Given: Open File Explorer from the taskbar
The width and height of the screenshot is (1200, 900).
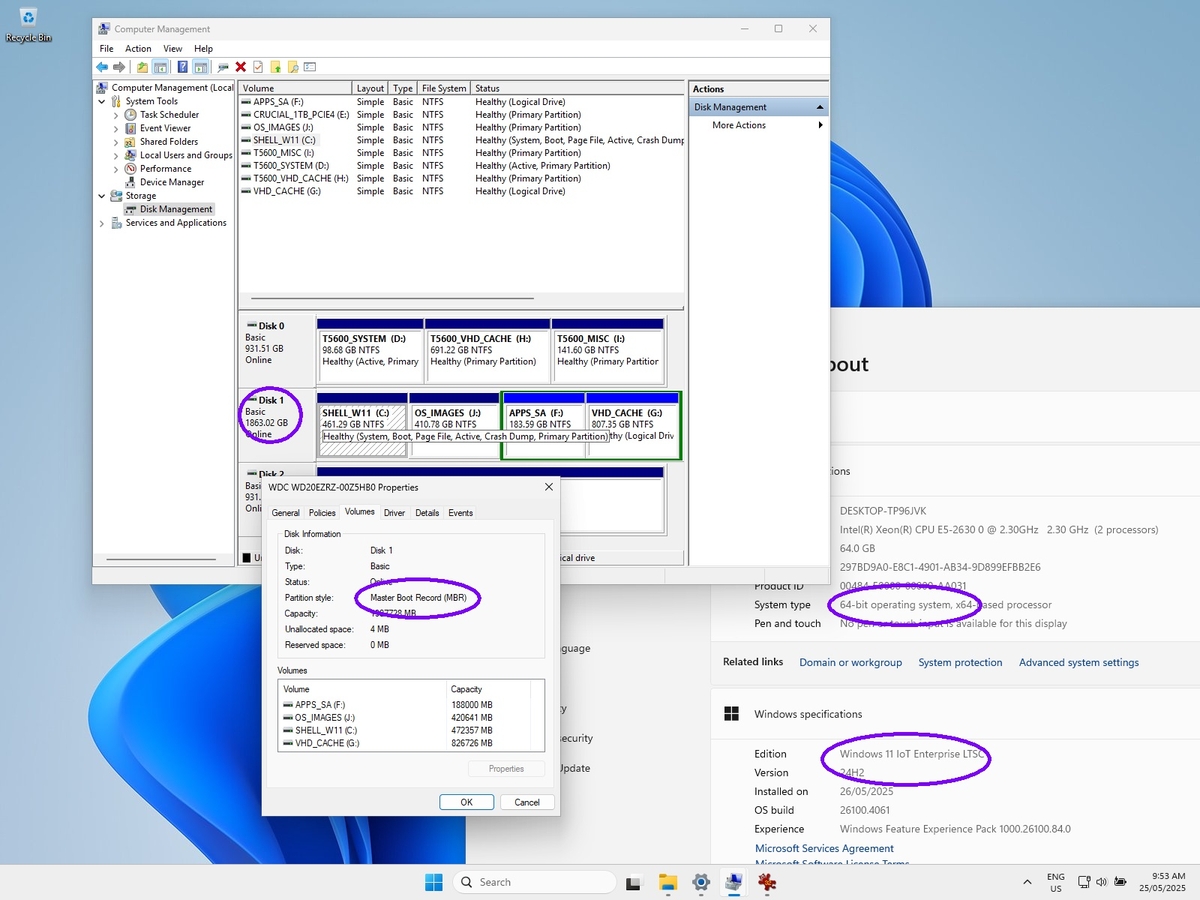Looking at the screenshot, I should (x=667, y=882).
